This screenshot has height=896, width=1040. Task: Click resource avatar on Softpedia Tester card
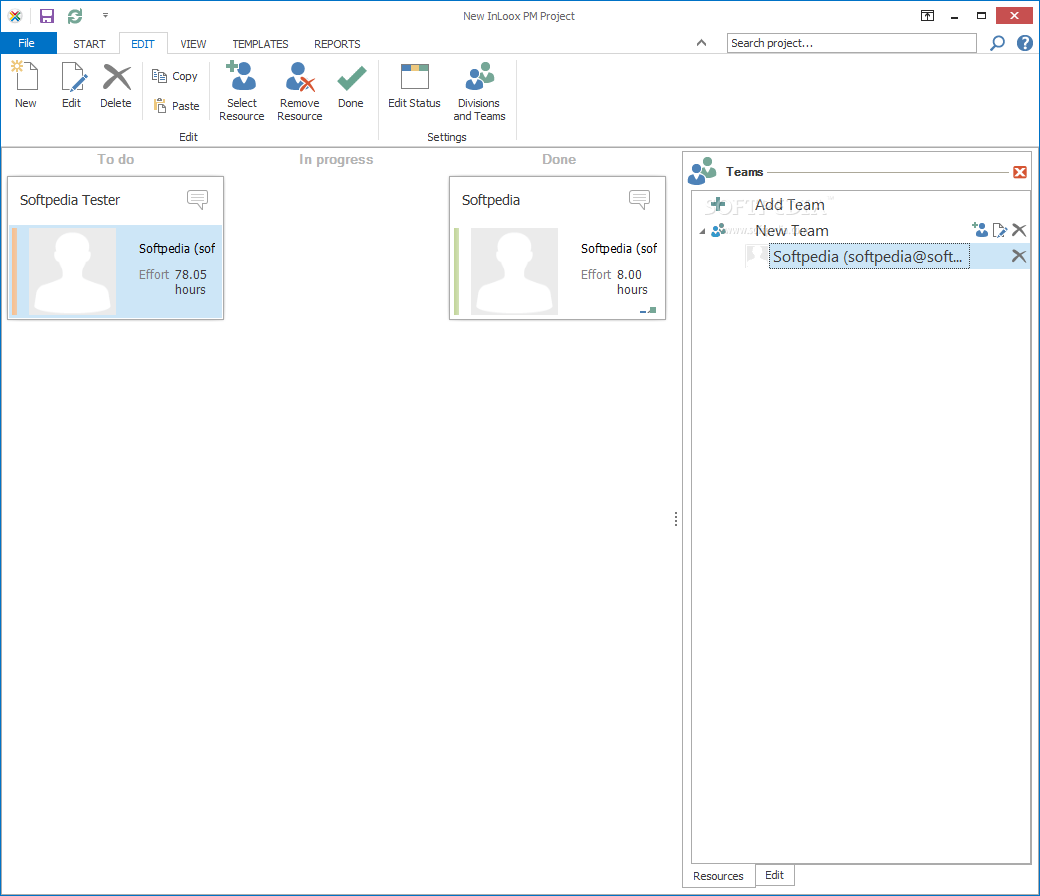pyautogui.click(x=72, y=271)
